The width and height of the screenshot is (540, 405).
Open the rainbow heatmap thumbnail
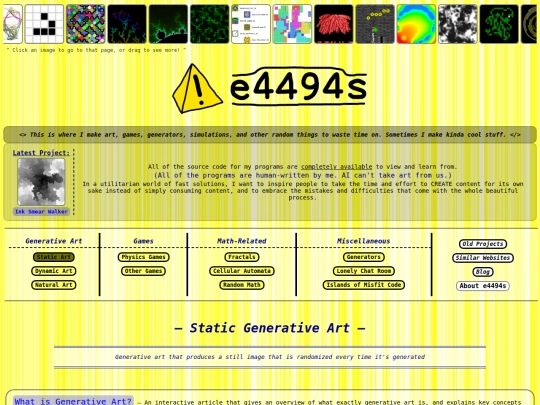coord(416,24)
